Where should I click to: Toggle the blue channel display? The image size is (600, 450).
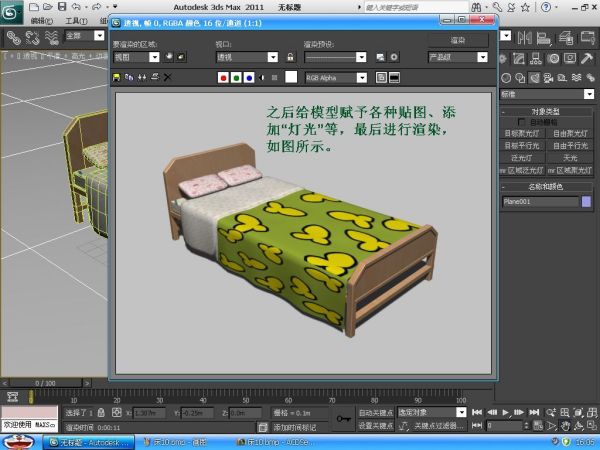249,78
